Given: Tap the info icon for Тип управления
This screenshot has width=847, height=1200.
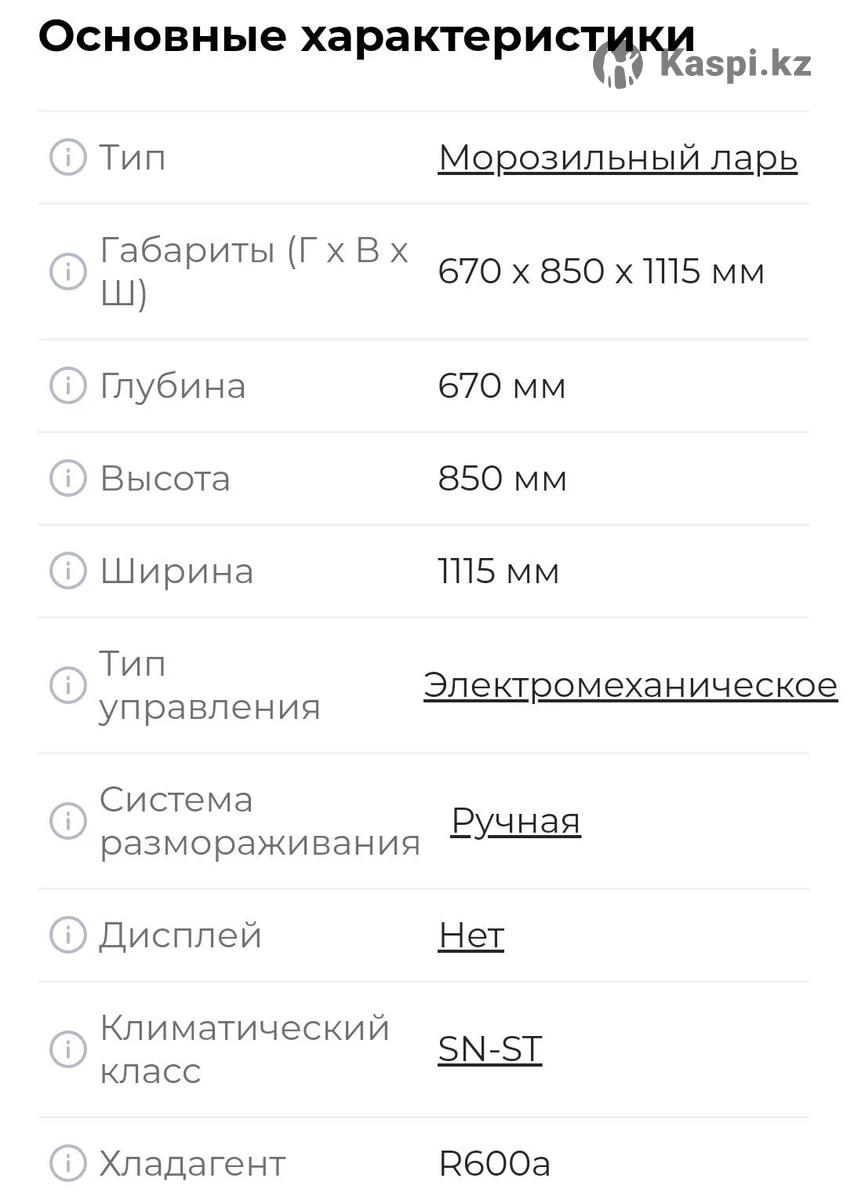Looking at the screenshot, I should coord(68,685).
